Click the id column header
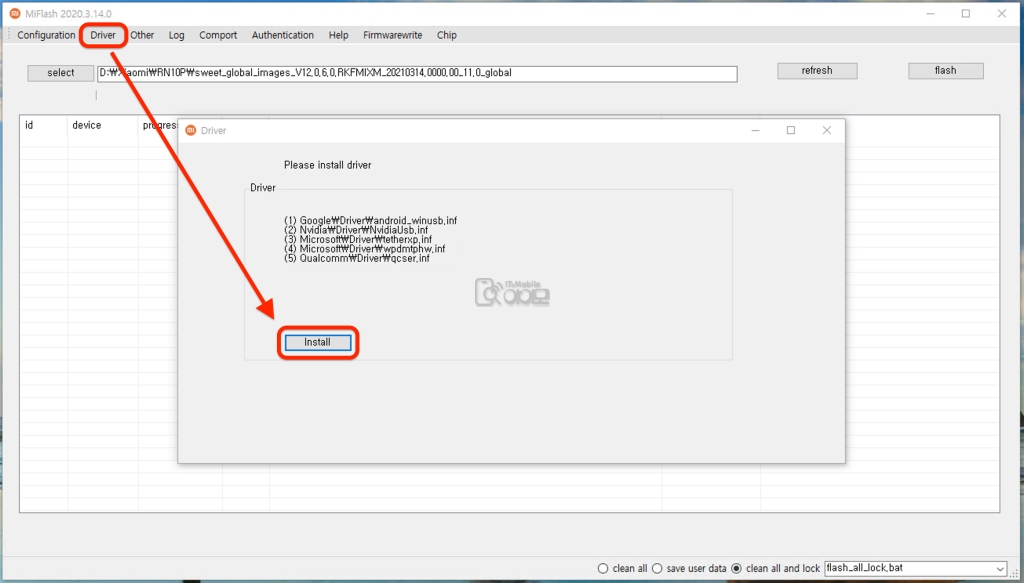The width and height of the screenshot is (1024, 583). tap(44, 125)
